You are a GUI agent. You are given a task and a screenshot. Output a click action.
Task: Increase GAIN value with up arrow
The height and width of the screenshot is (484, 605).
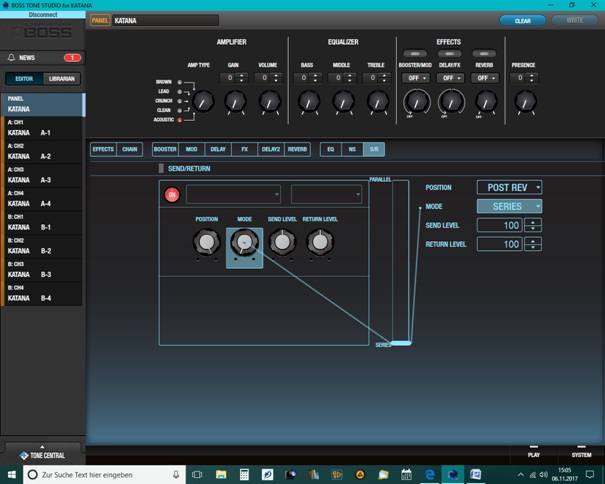click(242, 75)
